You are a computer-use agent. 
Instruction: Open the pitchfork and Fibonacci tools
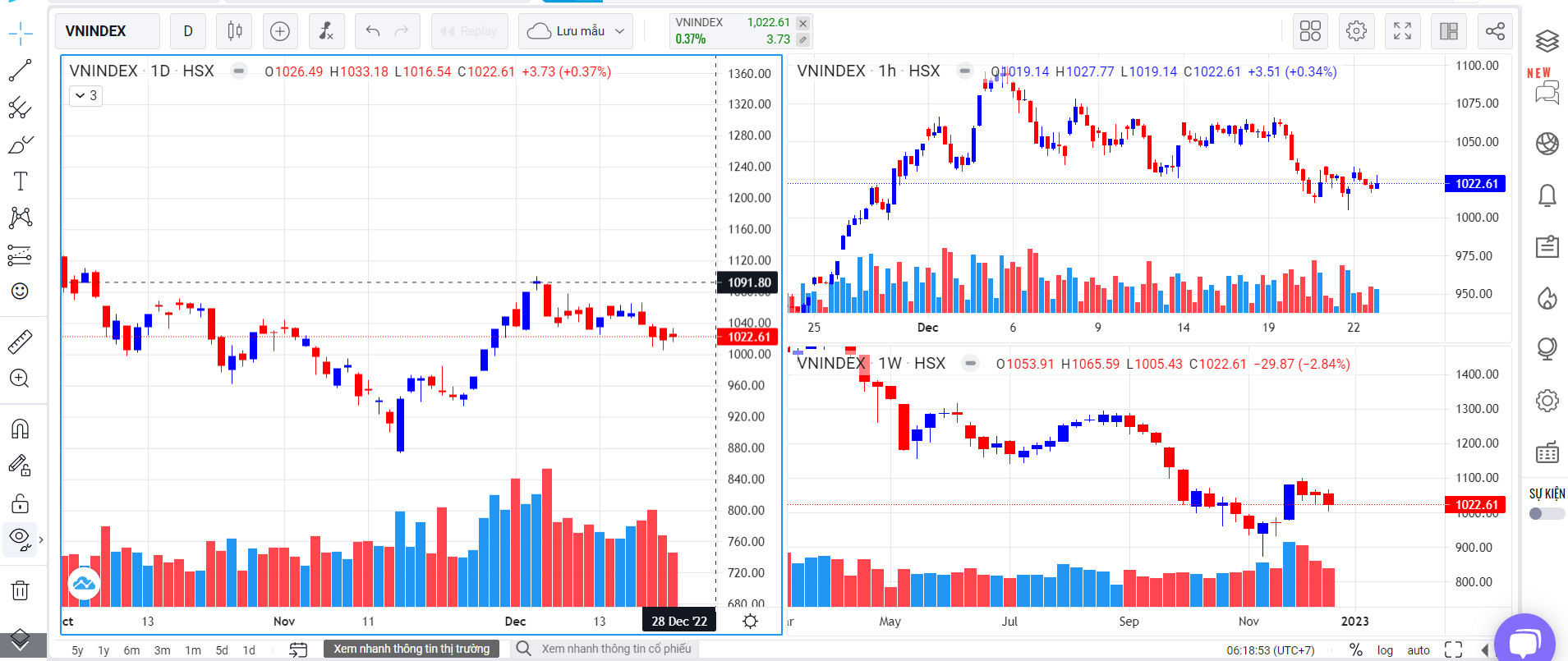point(21,108)
